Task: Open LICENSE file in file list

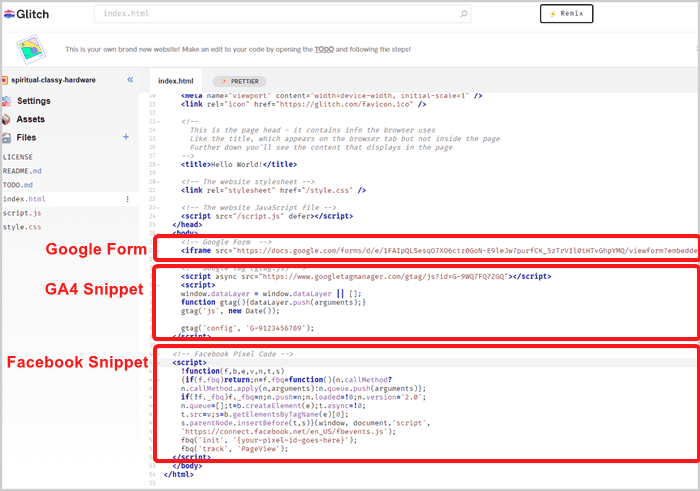Action: 19,157
